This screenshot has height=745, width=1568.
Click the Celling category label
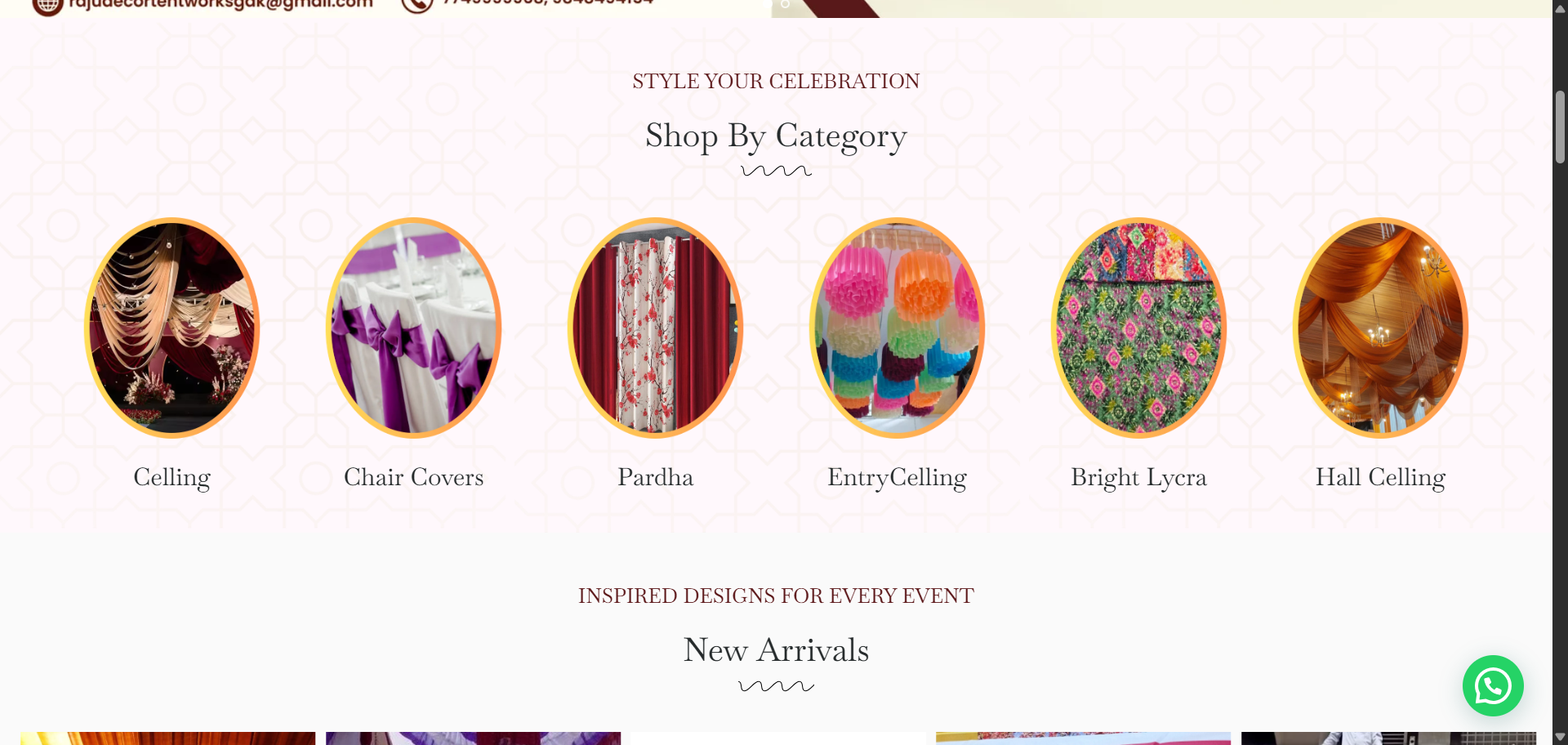click(x=171, y=477)
